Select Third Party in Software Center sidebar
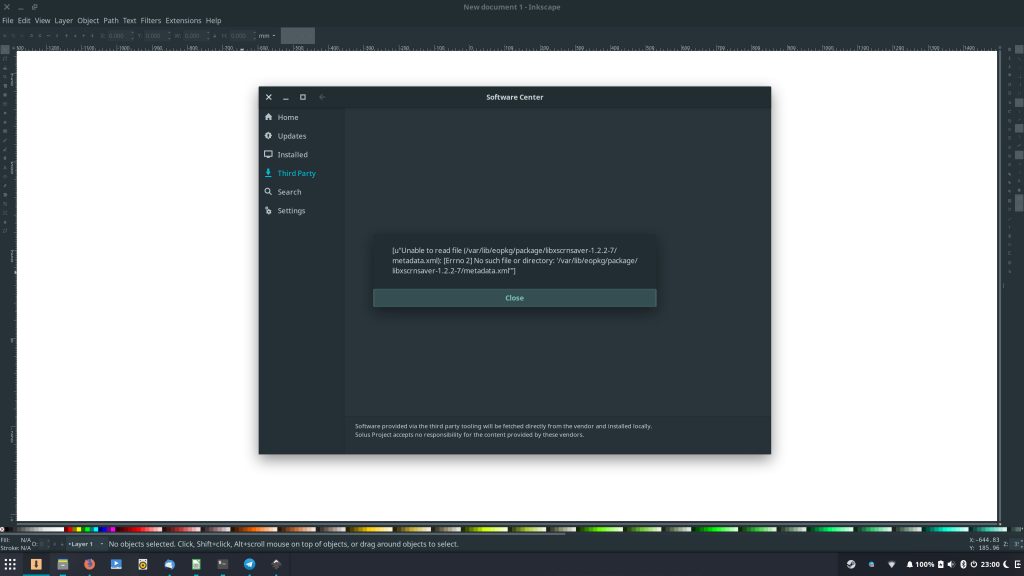Viewport: 1024px width, 576px height. tap(290, 173)
